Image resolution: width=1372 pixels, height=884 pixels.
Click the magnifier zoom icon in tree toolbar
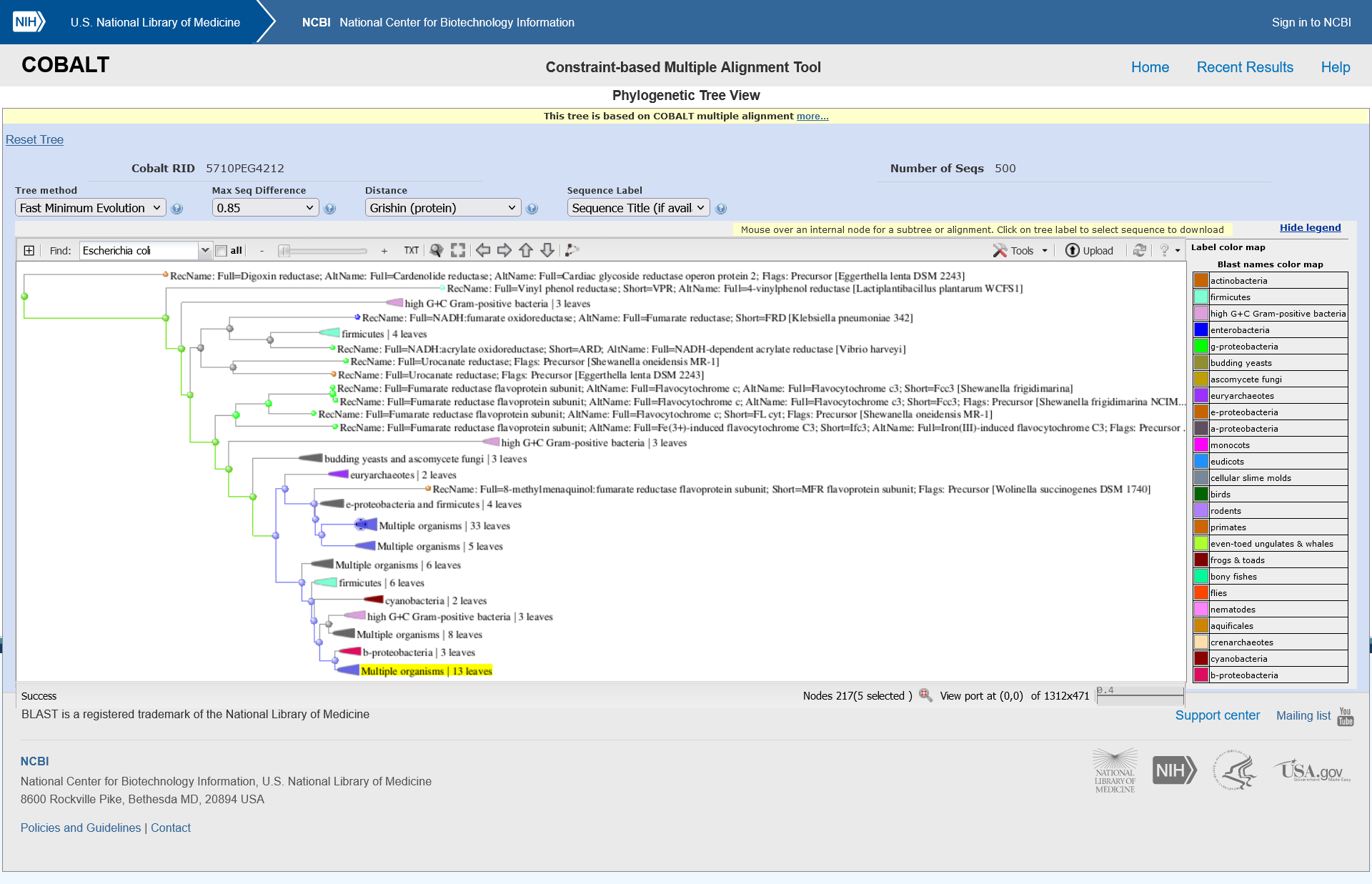(436, 250)
